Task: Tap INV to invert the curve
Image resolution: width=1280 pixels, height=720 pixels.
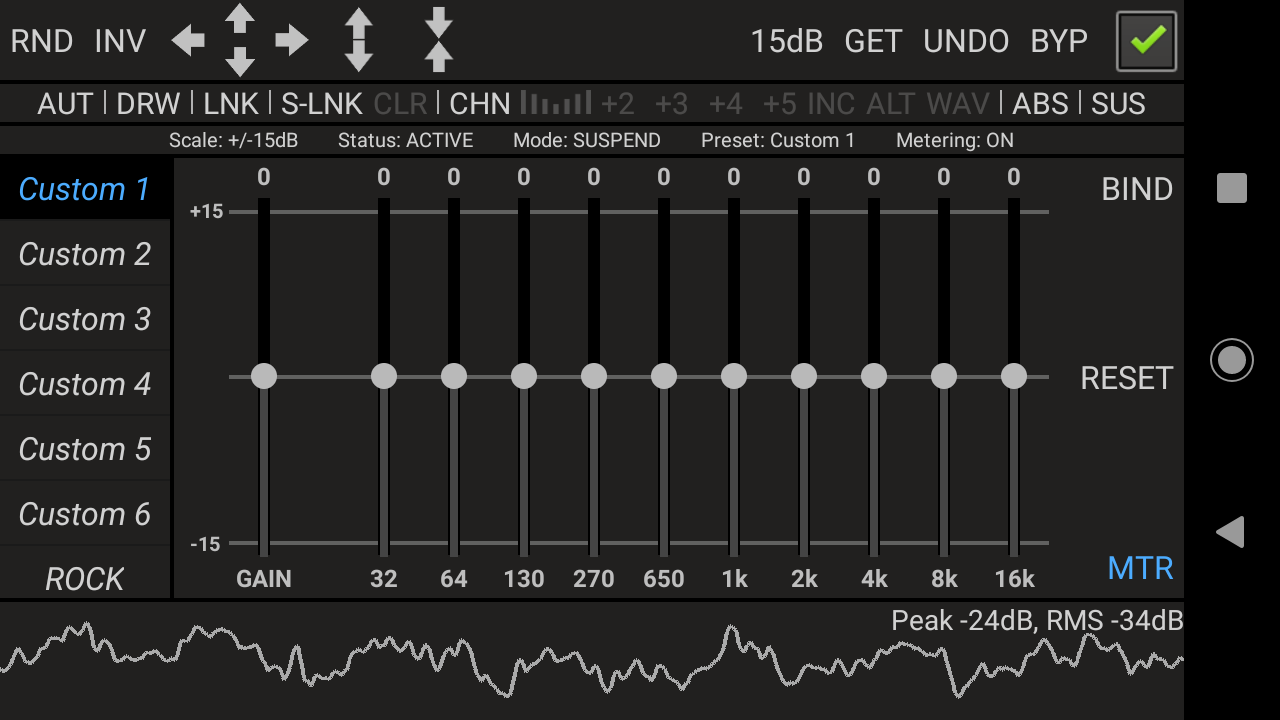Action: tap(120, 41)
